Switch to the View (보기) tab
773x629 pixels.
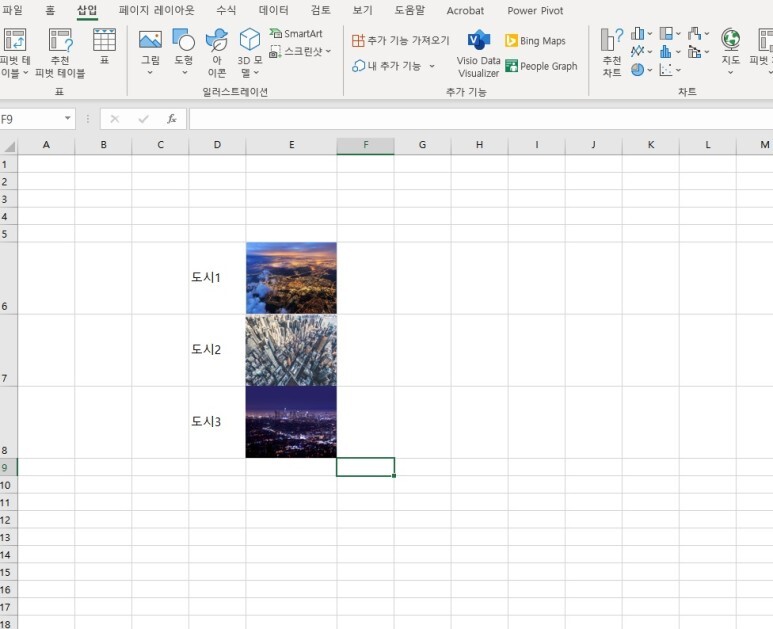coord(362,10)
